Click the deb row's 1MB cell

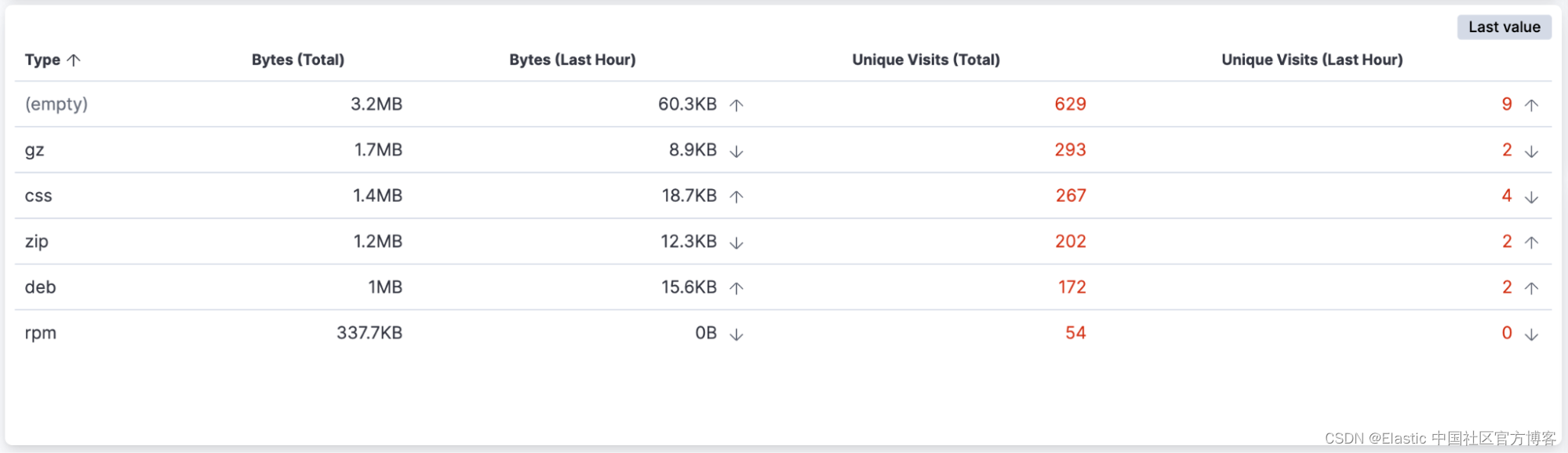385,287
